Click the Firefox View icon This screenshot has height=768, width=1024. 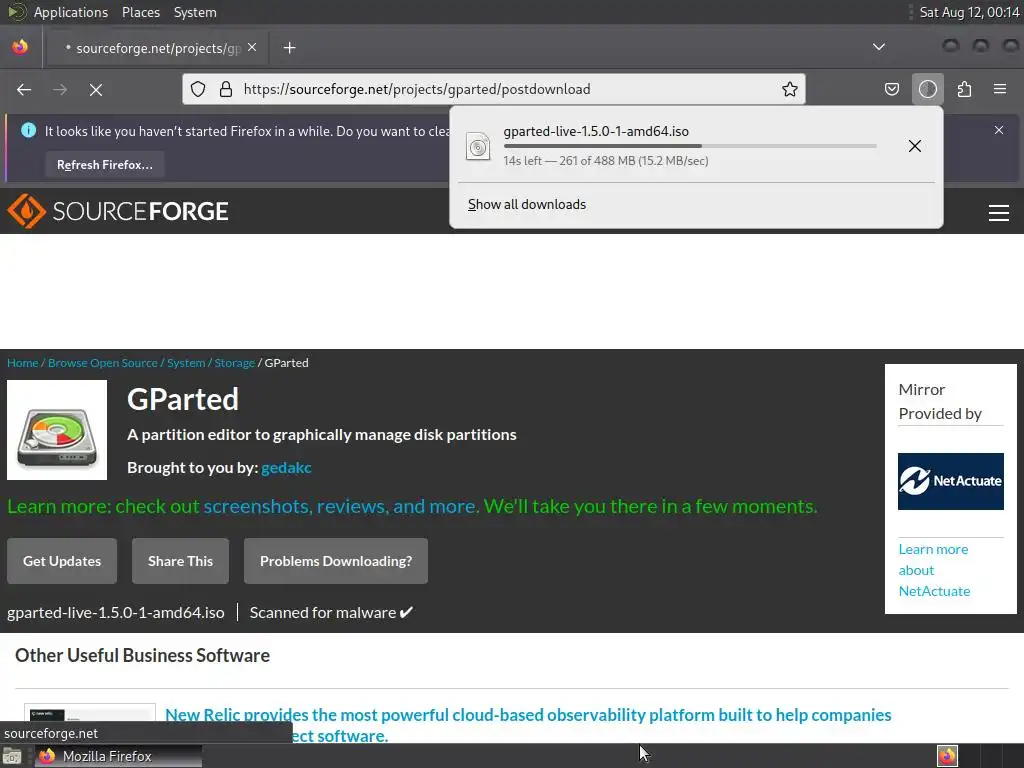(20, 47)
